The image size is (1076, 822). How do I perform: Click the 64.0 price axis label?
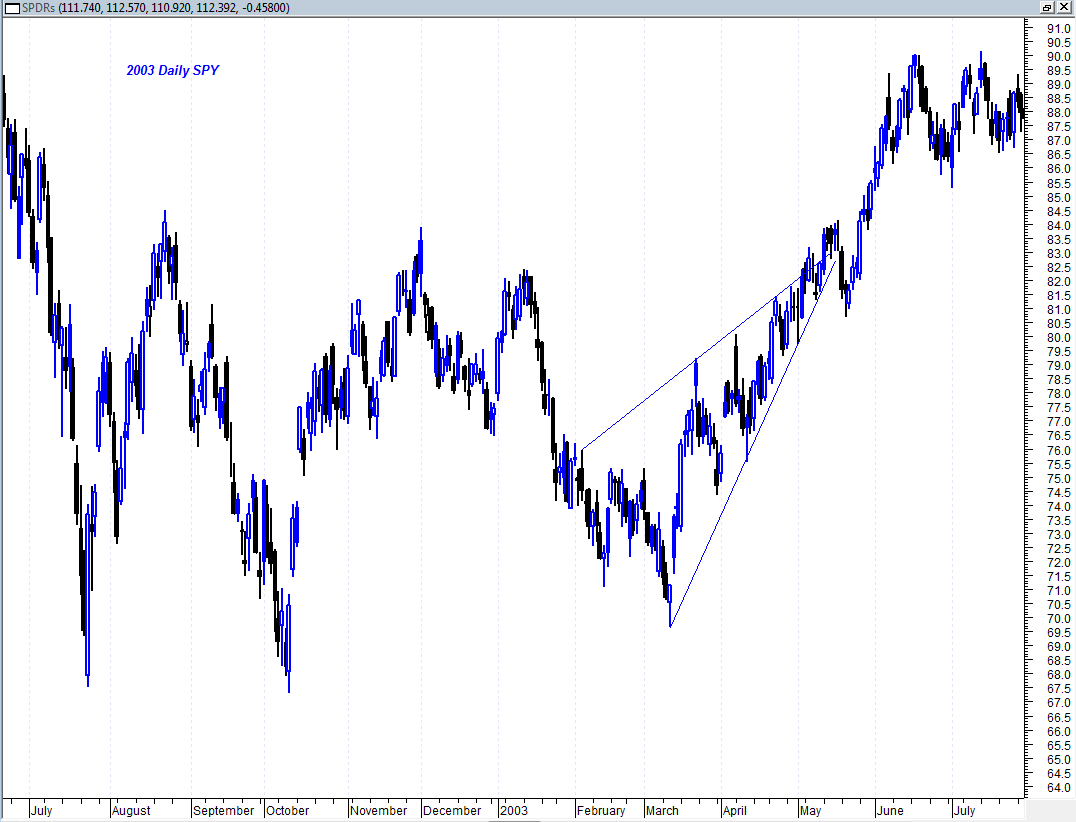tap(1059, 788)
